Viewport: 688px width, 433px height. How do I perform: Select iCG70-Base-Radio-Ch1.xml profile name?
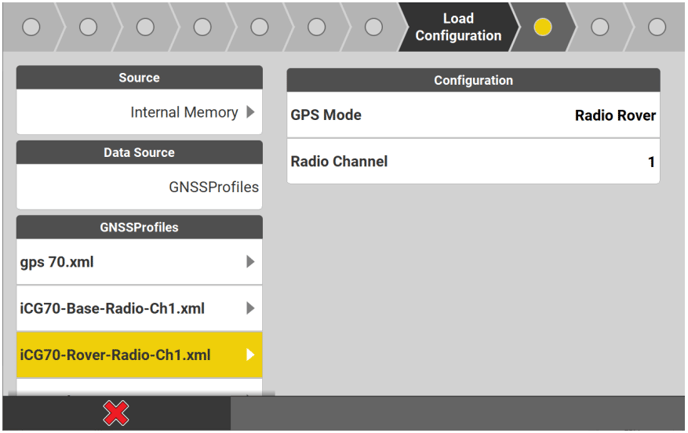coord(112,309)
